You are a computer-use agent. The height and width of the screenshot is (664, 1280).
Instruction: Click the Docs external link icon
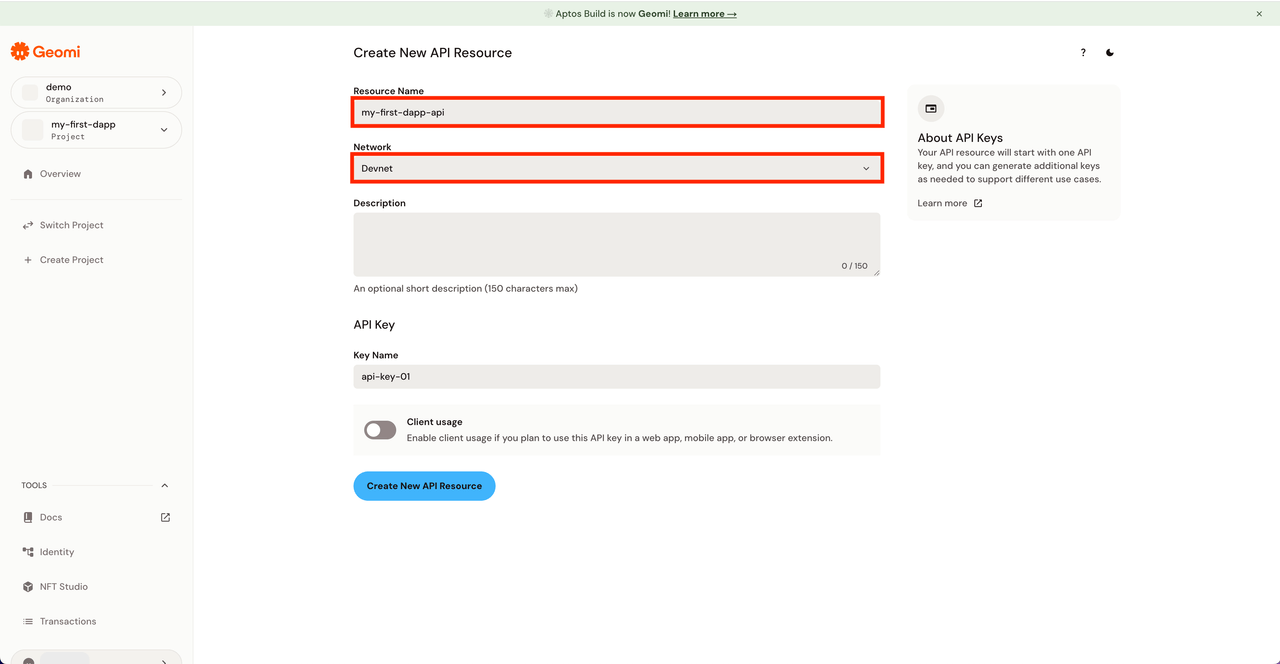coord(164,517)
